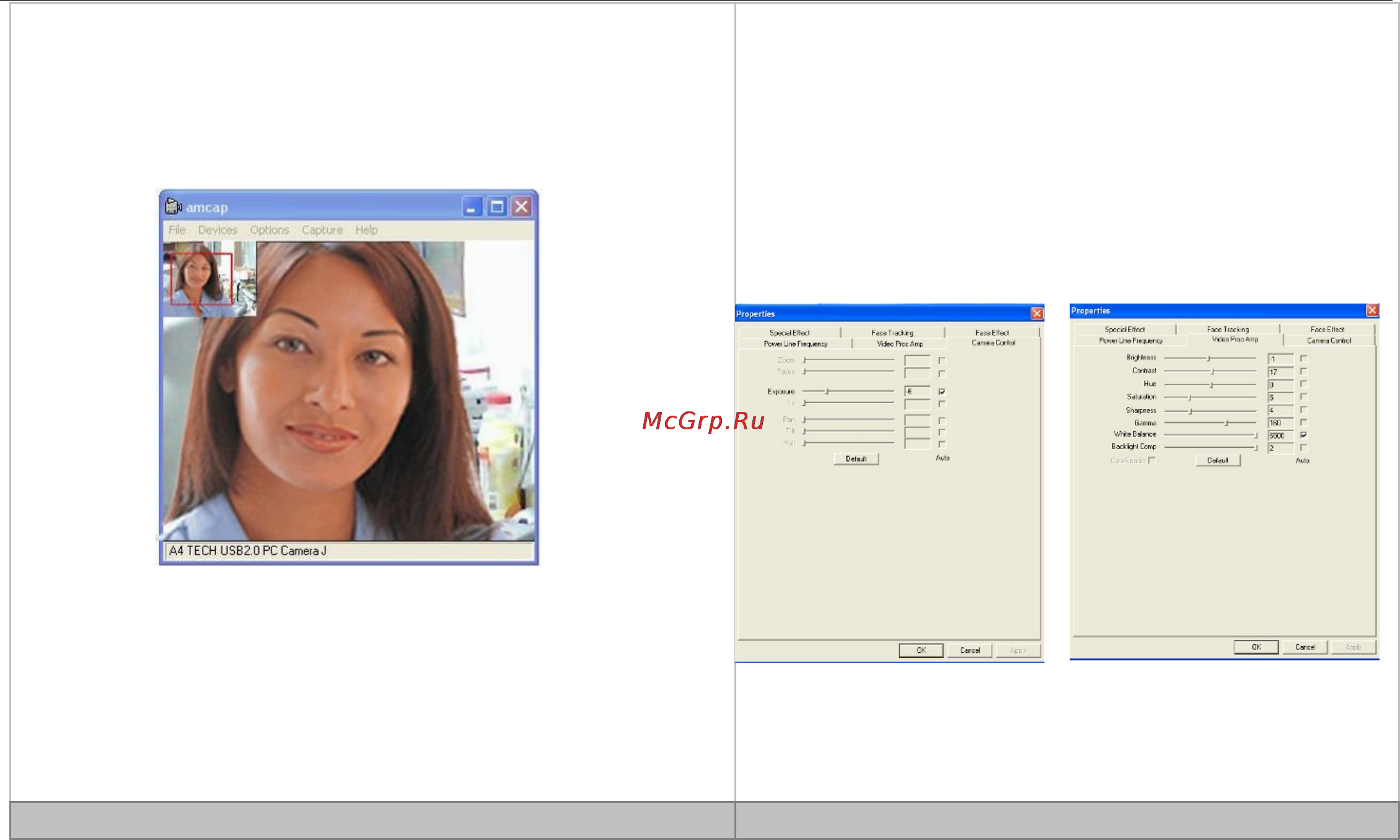Image resolution: width=1400 pixels, height=840 pixels.
Task: Close the amcap window
Action: 522,207
